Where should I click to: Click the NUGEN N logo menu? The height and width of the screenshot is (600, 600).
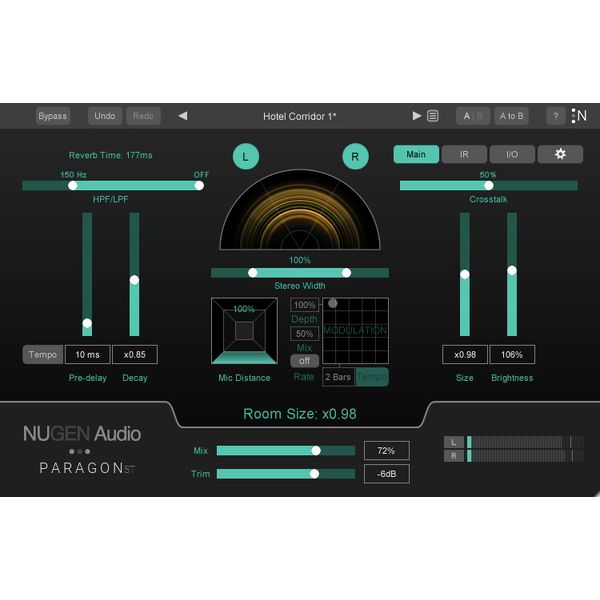pos(579,116)
